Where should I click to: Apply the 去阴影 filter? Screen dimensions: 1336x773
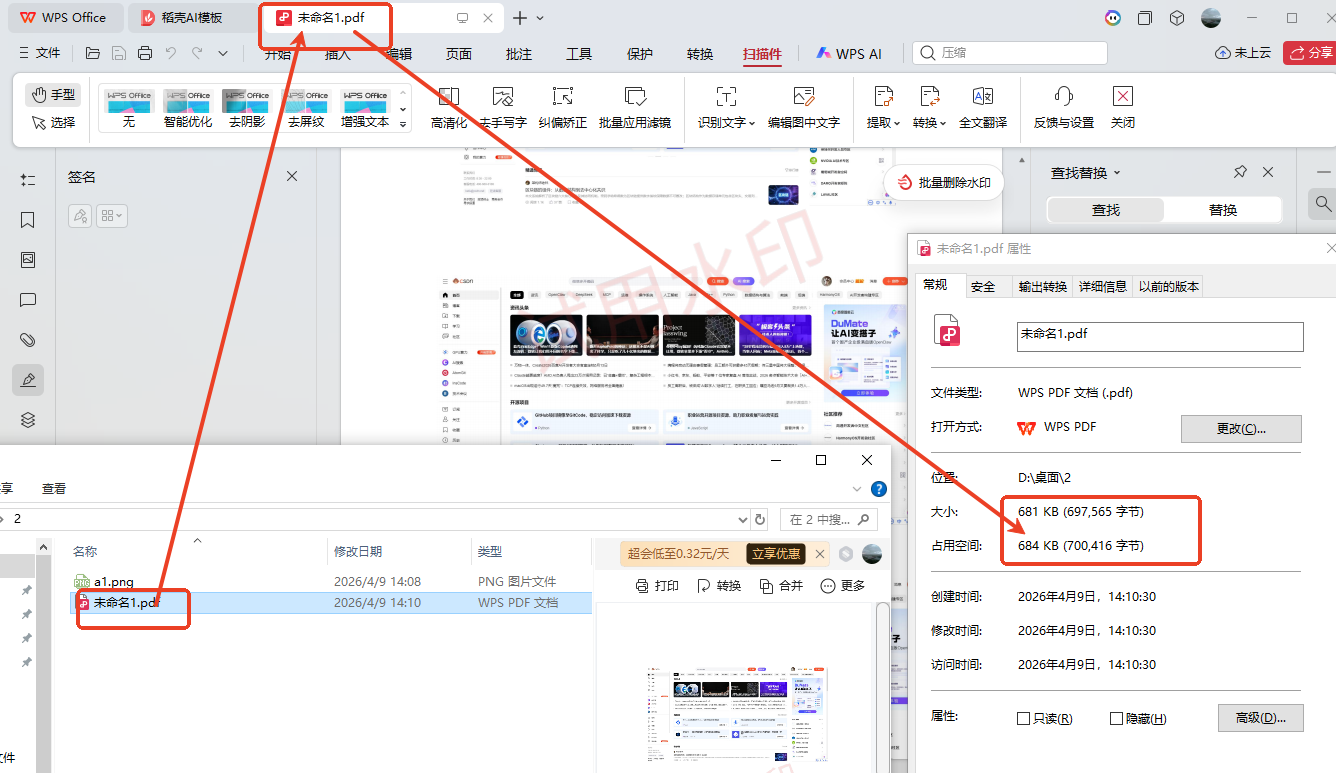click(246, 108)
